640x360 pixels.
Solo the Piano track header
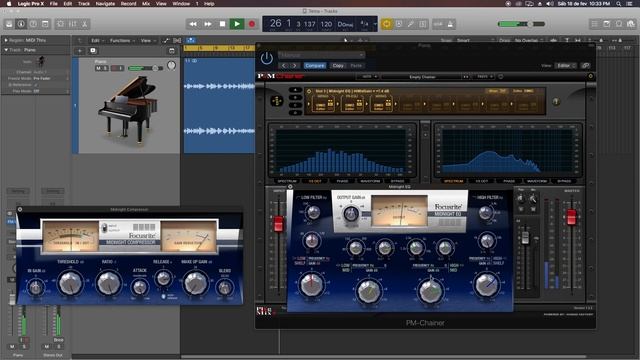click(104, 68)
